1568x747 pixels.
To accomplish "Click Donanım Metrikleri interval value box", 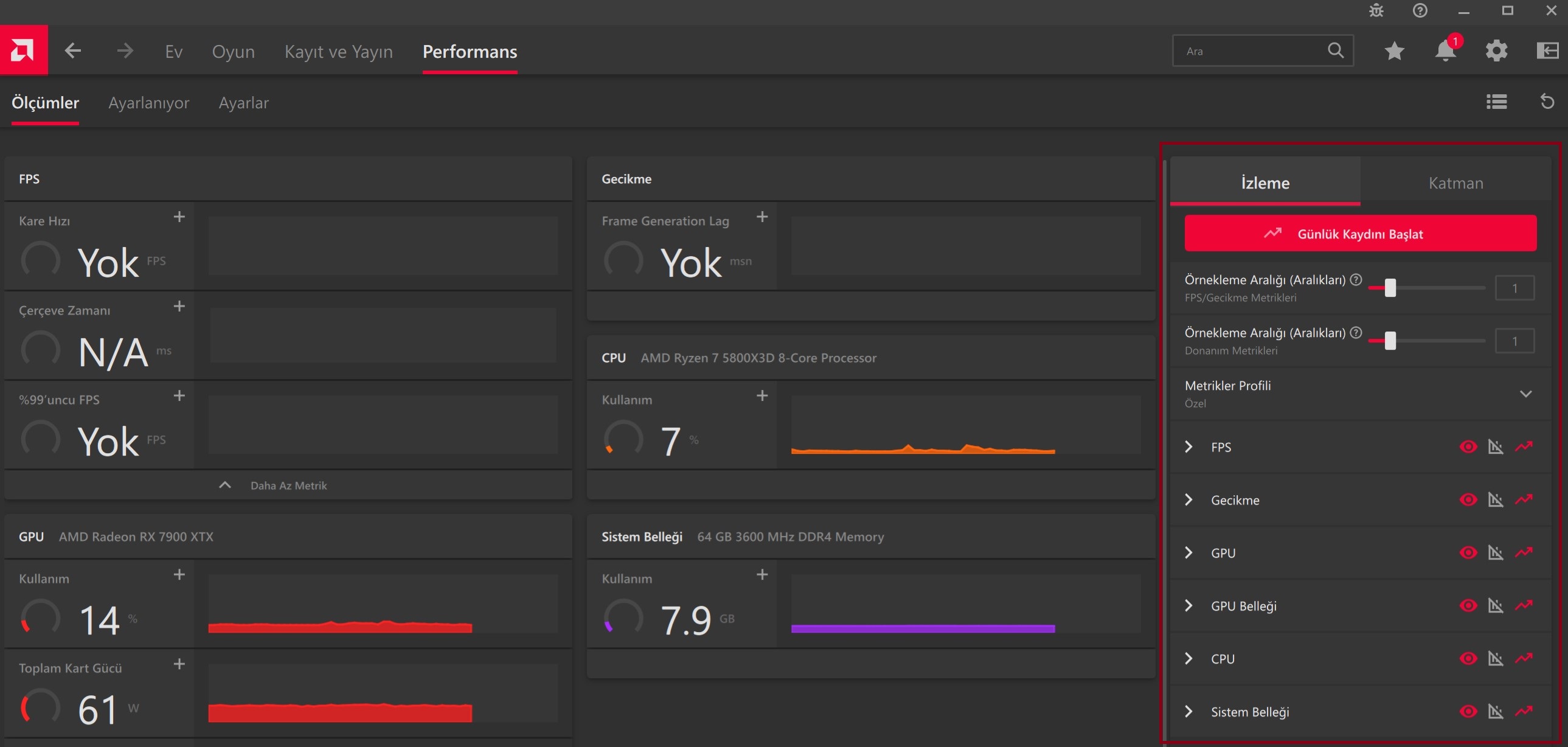I will pyautogui.click(x=1514, y=341).
